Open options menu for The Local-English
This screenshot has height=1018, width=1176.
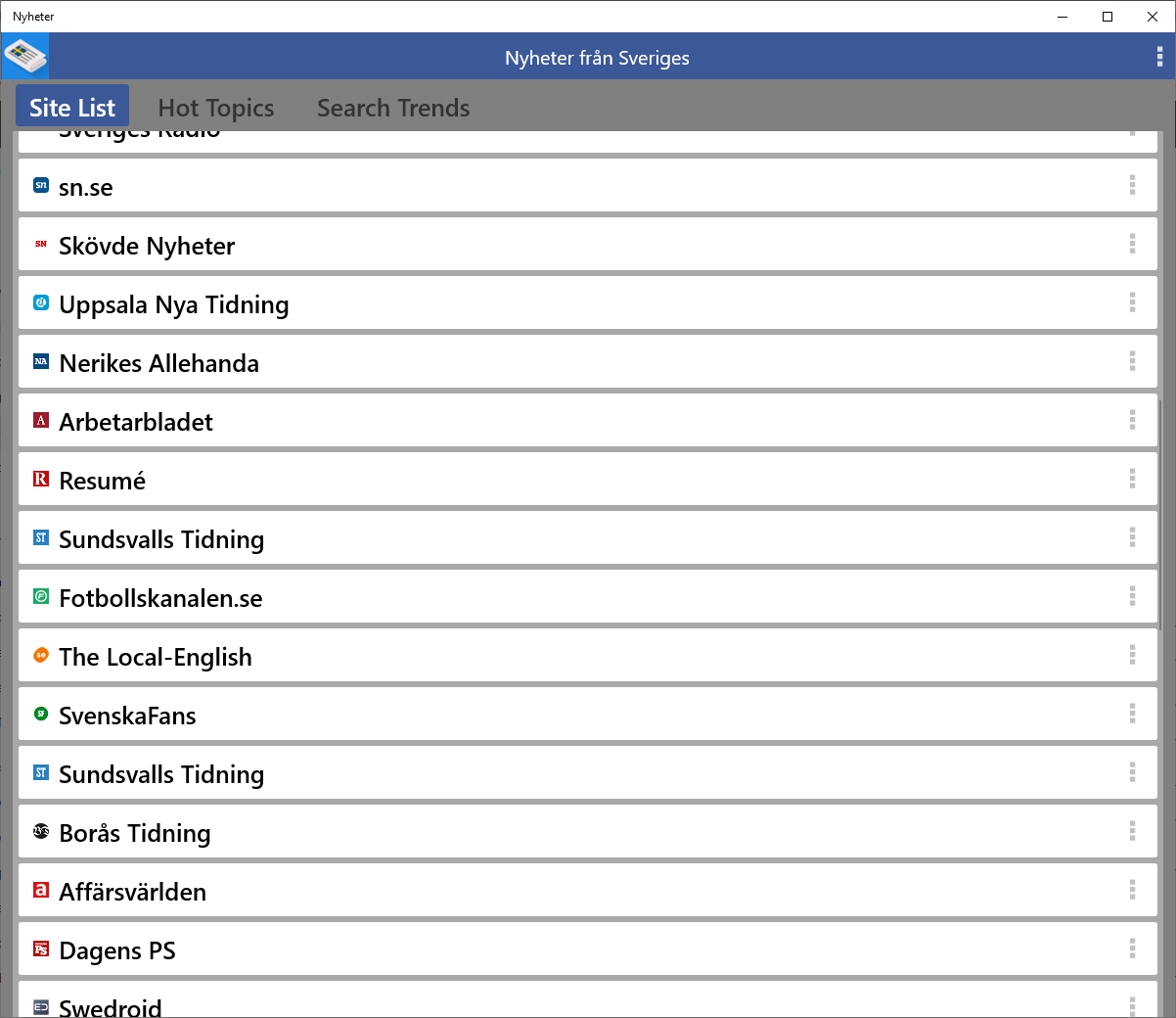tap(1132, 655)
